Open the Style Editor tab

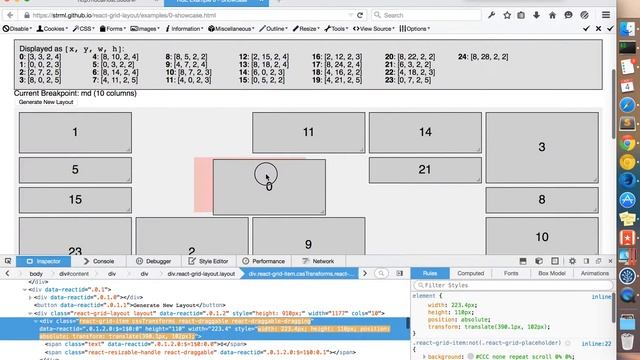pos(208,261)
